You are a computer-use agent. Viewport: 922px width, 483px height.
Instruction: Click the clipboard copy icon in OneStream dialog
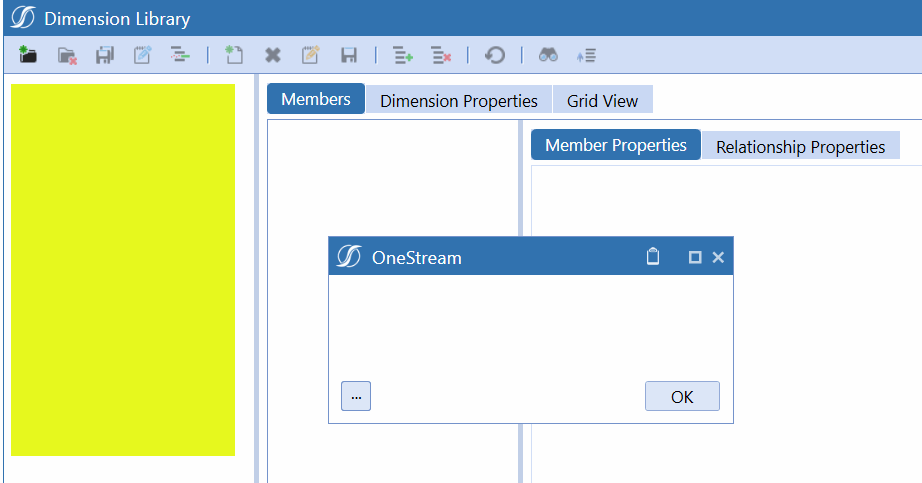653,257
